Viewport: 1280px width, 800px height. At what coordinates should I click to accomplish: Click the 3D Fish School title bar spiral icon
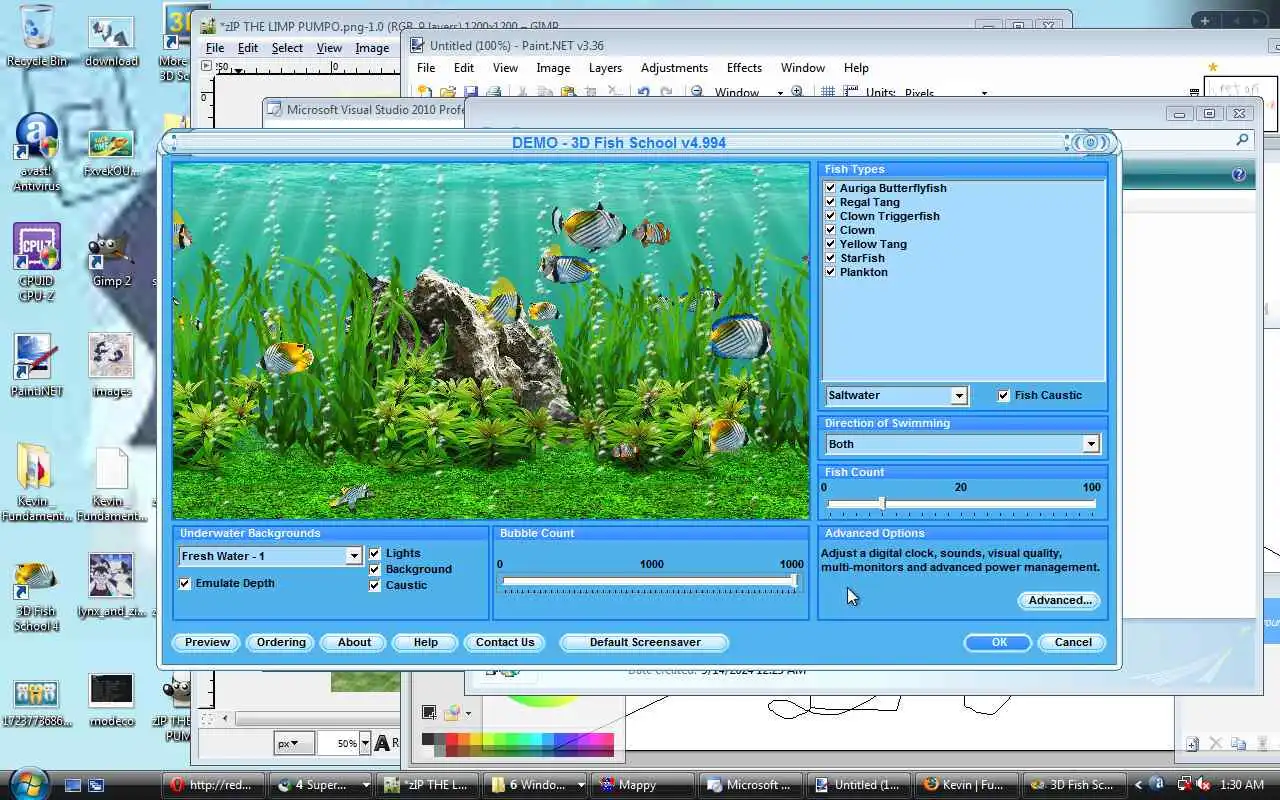[1091, 143]
